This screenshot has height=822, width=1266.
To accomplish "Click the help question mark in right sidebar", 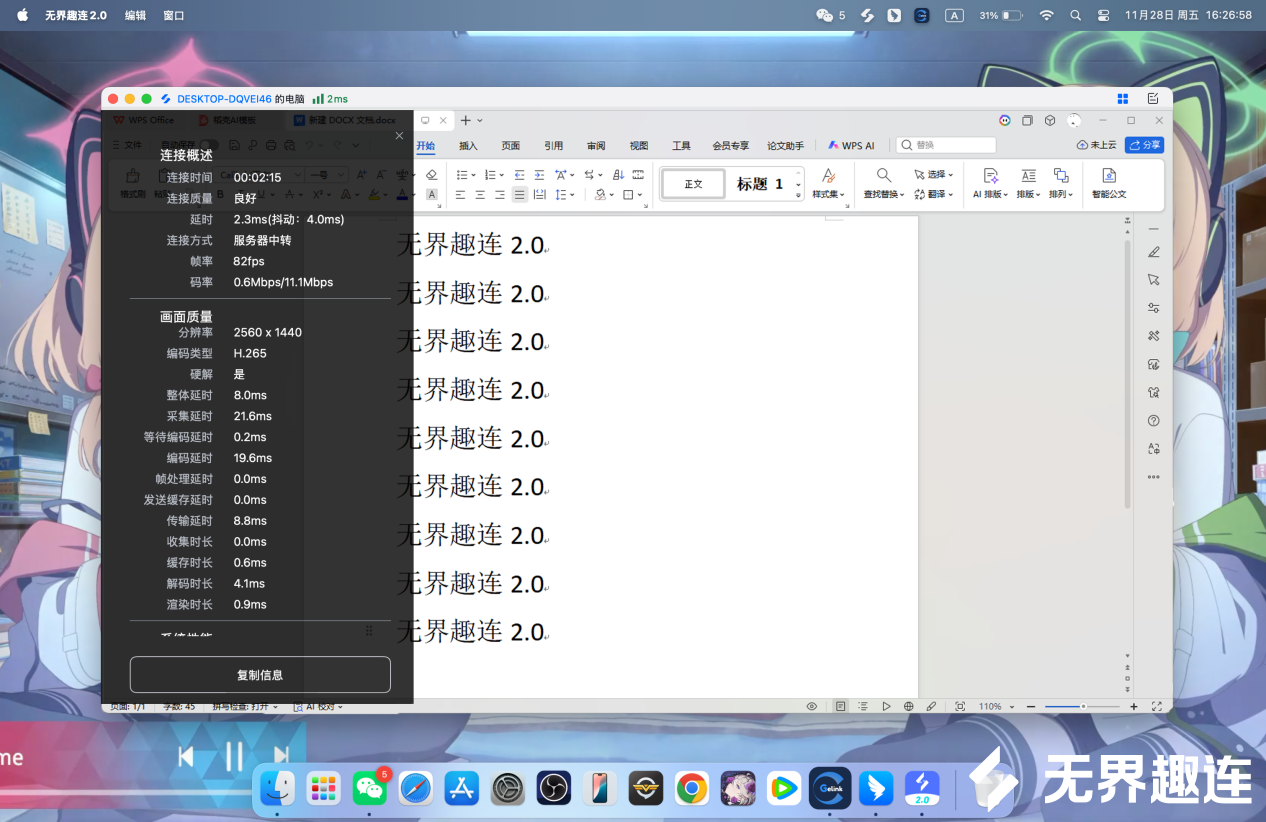I will pyautogui.click(x=1154, y=421).
